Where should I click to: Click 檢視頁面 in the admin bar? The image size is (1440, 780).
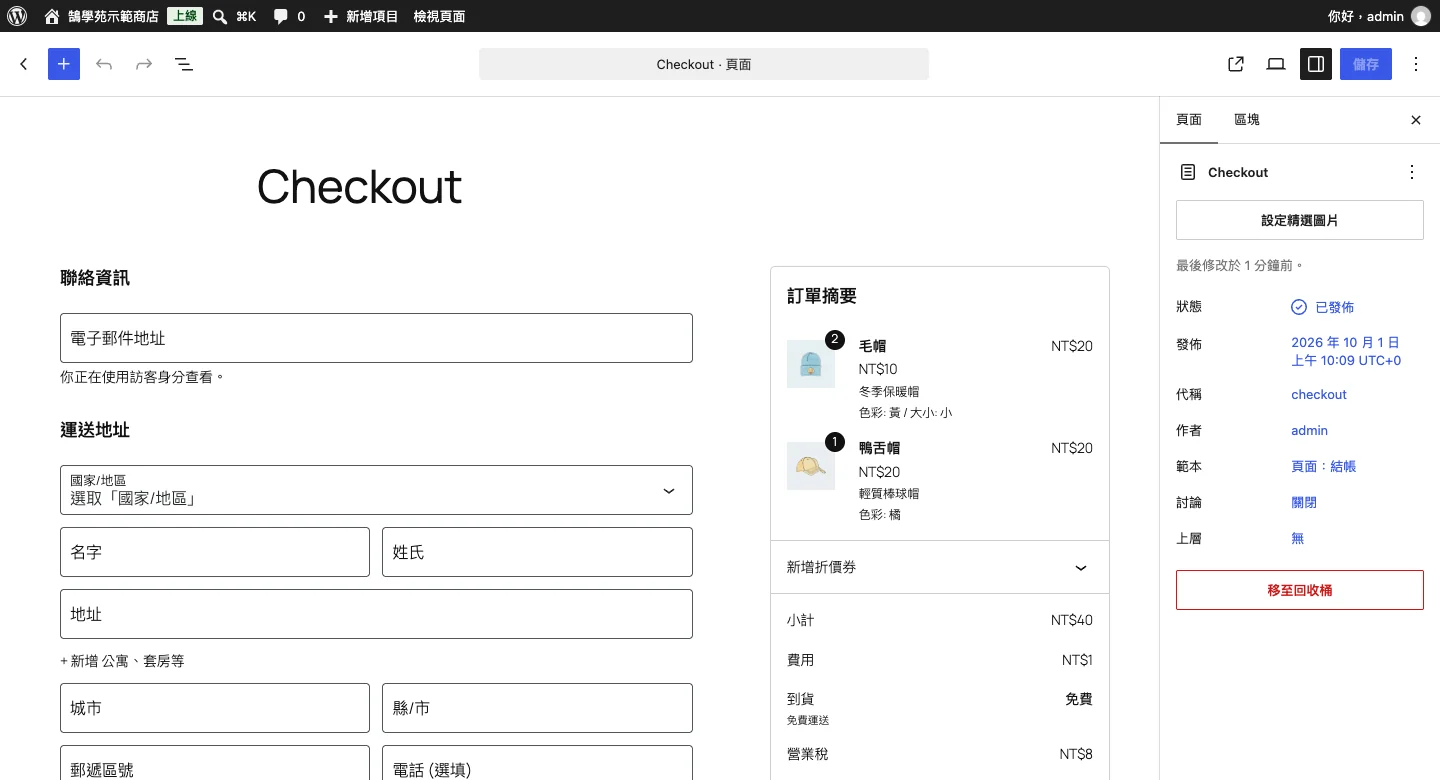click(x=439, y=16)
